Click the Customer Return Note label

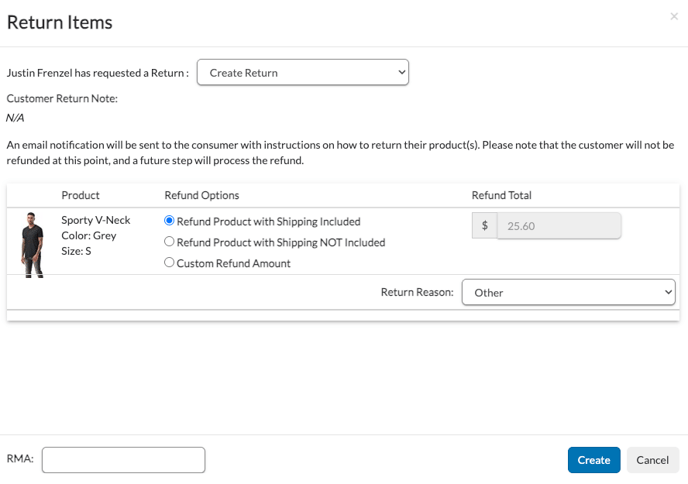pyautogui.click(x=62, y=98)
